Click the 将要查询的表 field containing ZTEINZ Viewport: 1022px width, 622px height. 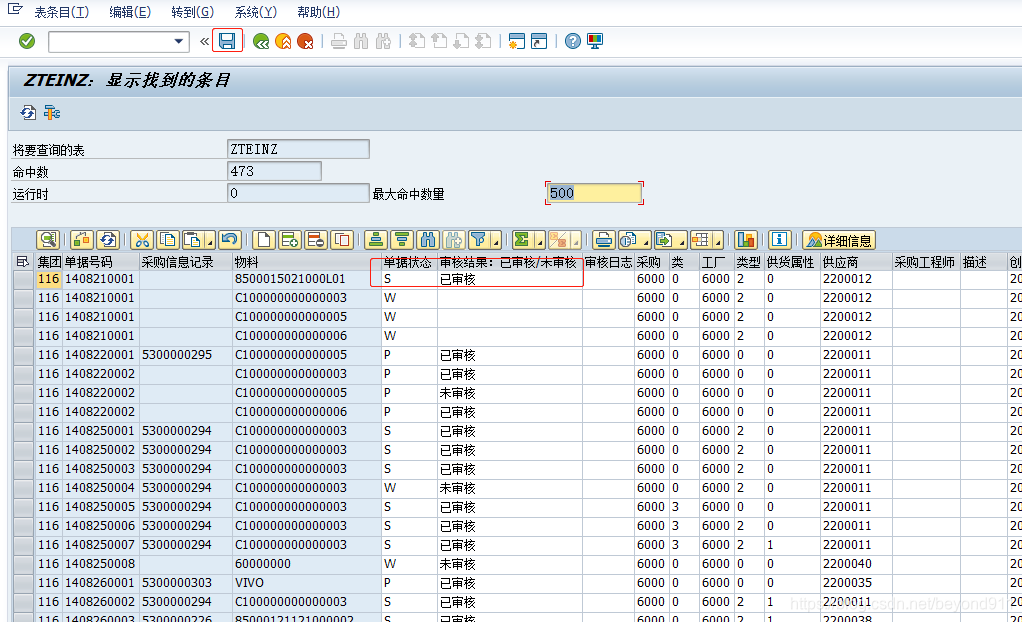pos(299,149)
